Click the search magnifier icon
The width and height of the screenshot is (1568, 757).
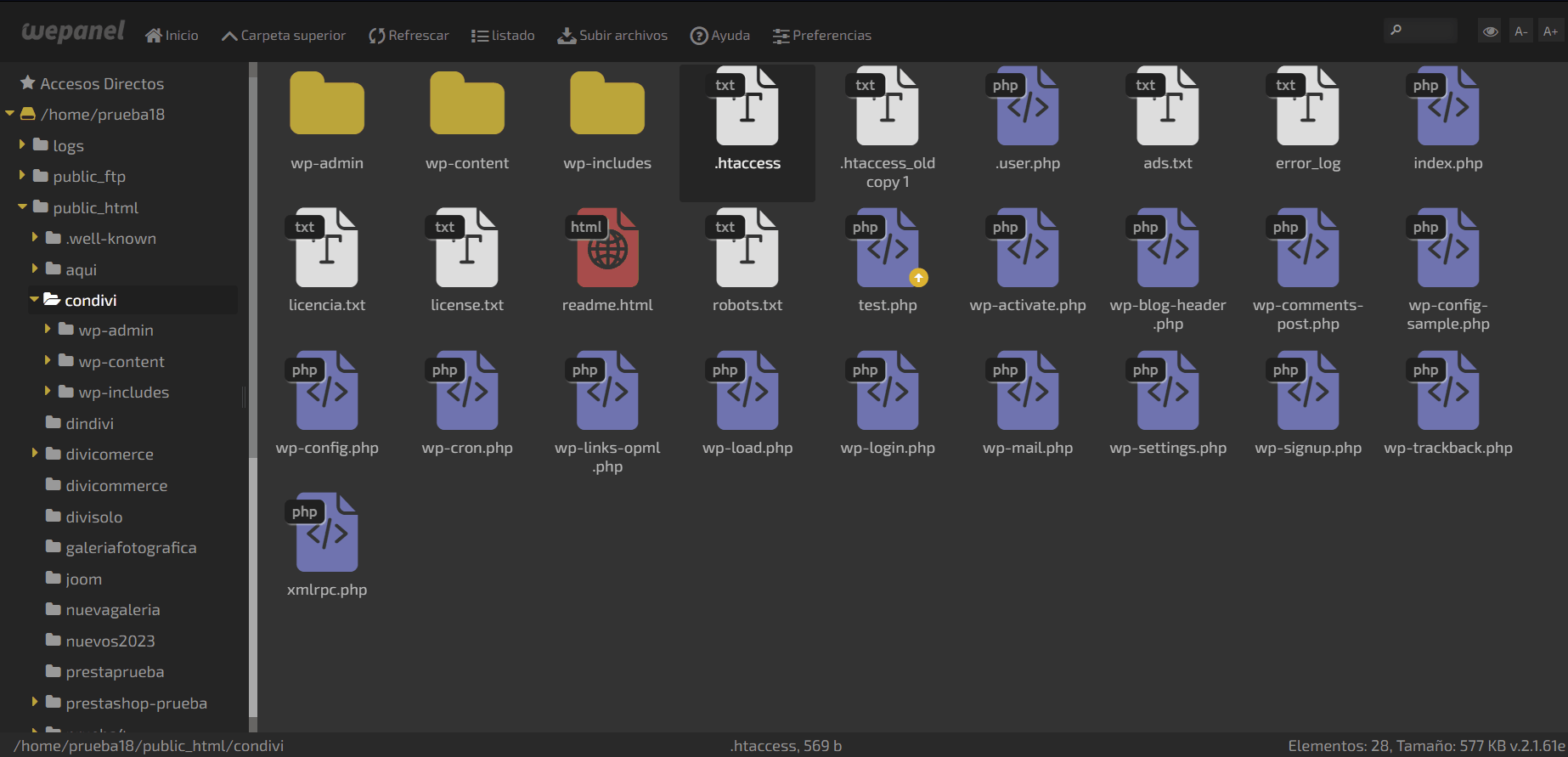[1396, 31]
